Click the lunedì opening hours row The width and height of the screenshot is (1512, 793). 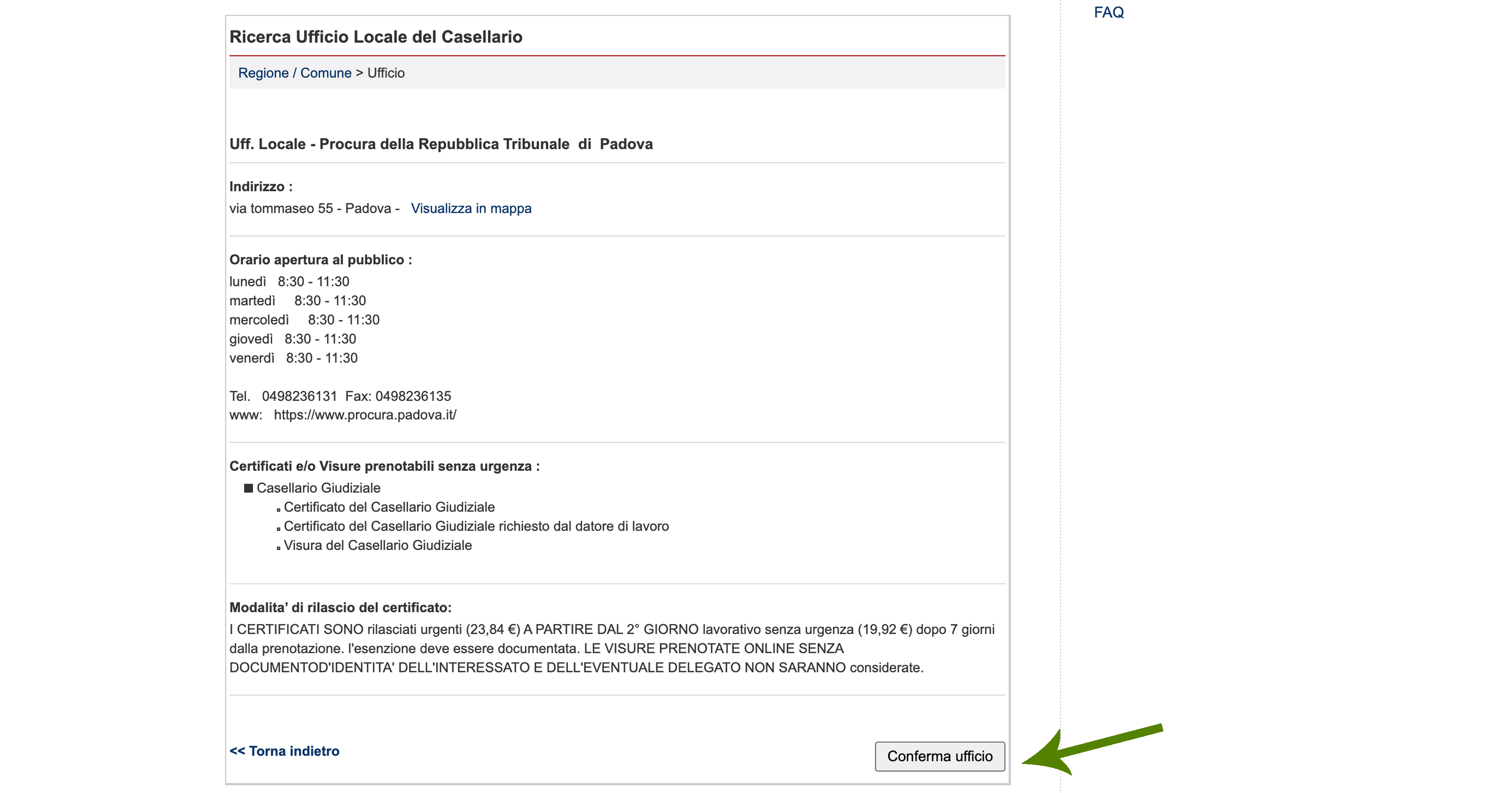(289, 281)
